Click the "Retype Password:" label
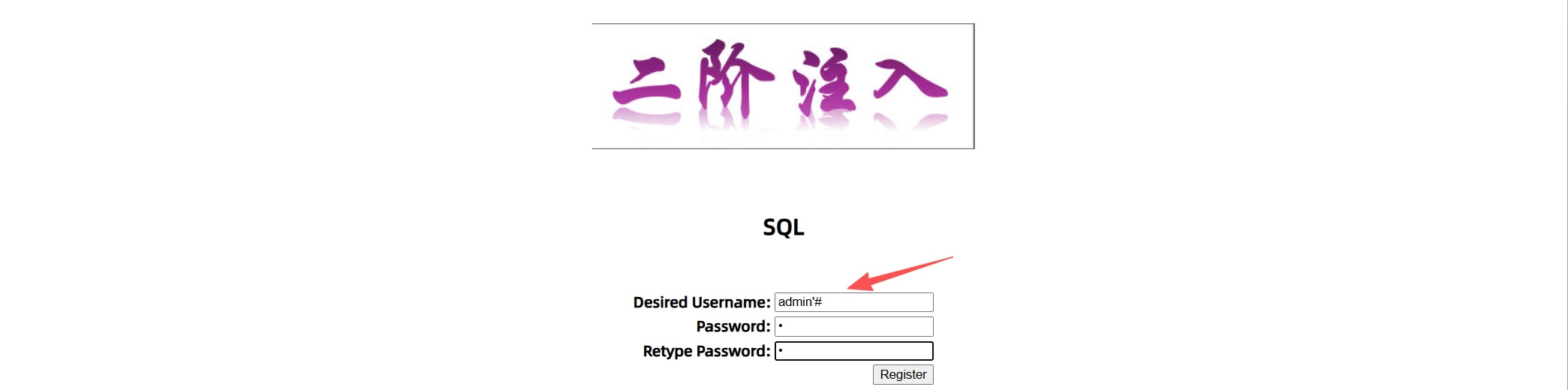Viewport: 1568px width, 390px height. [x=706, y=351]
